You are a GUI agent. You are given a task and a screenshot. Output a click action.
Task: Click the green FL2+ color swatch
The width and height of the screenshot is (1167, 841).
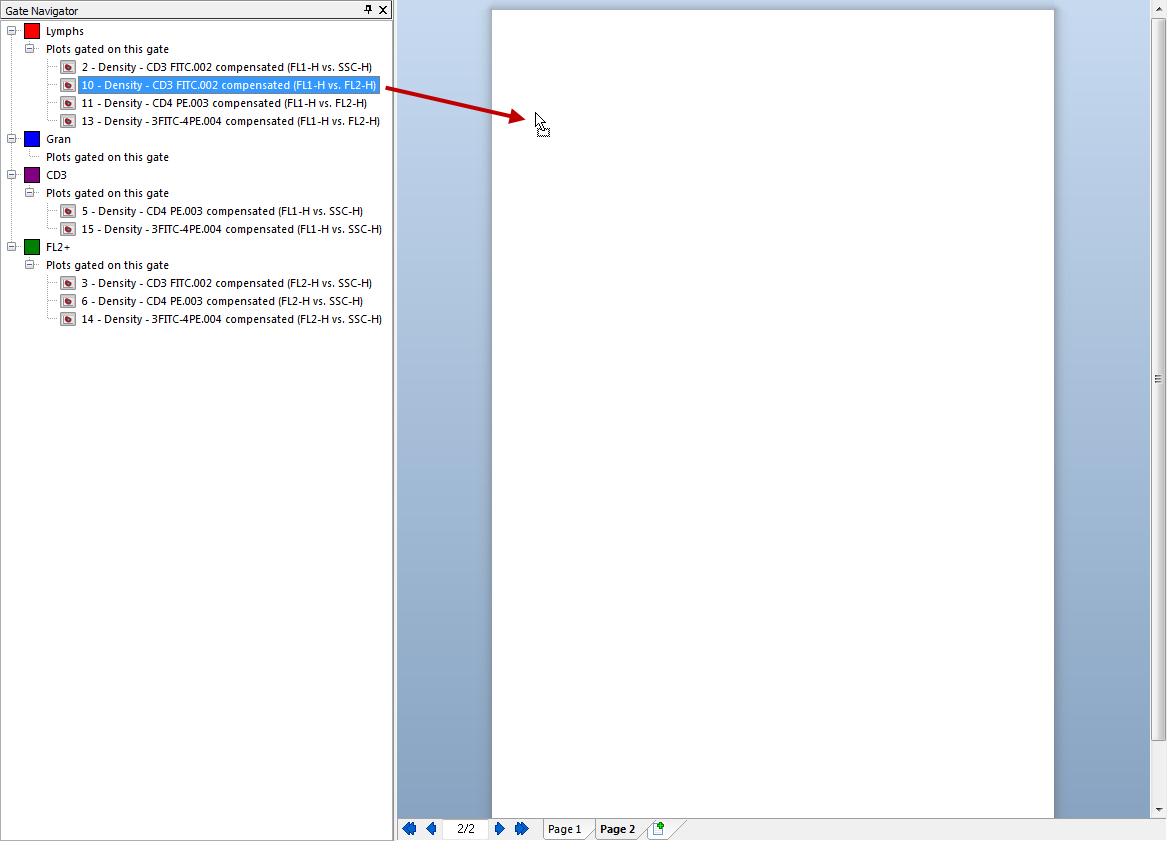tap(32, 247)
